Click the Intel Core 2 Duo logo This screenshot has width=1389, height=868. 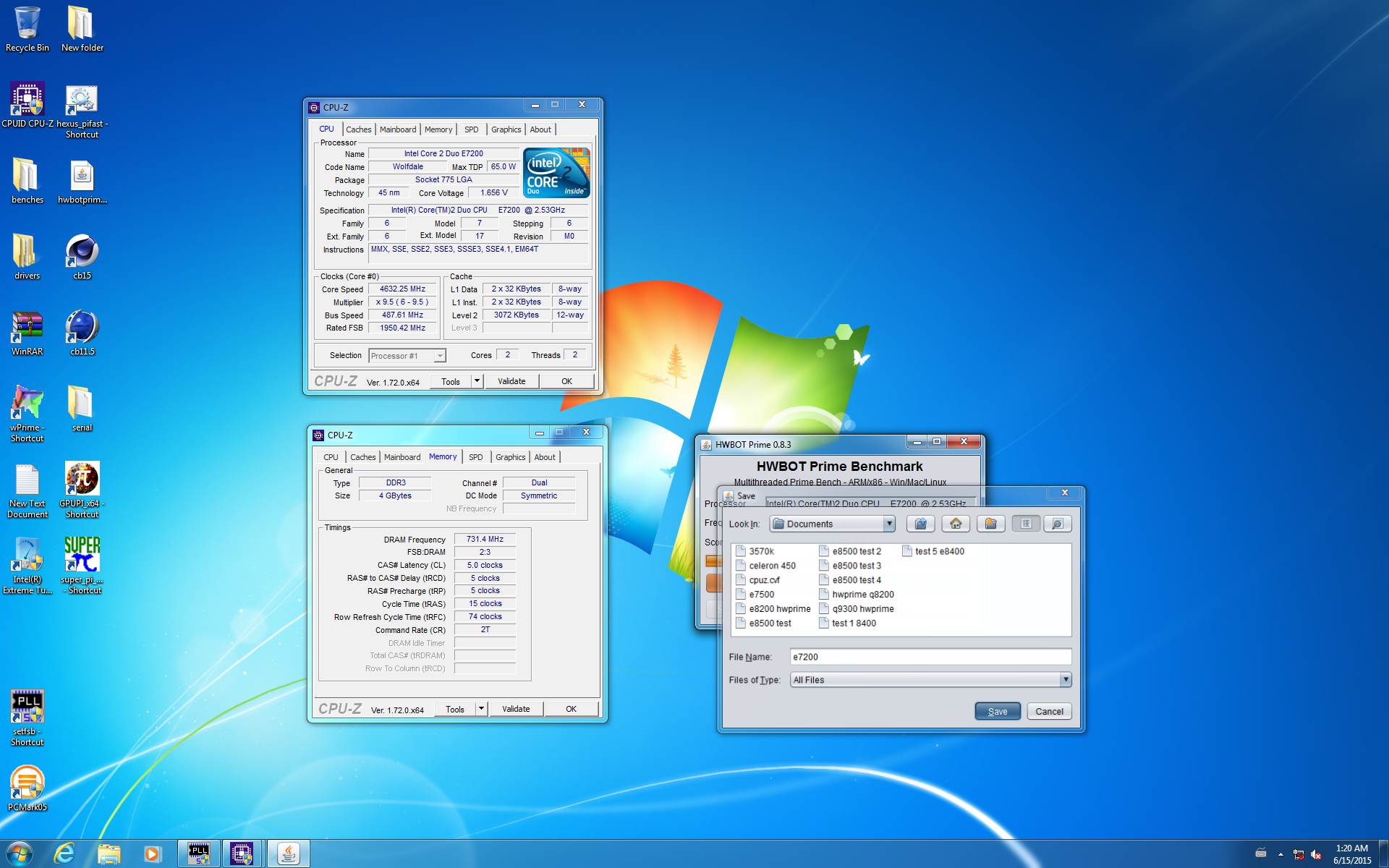tap(556, 173)
